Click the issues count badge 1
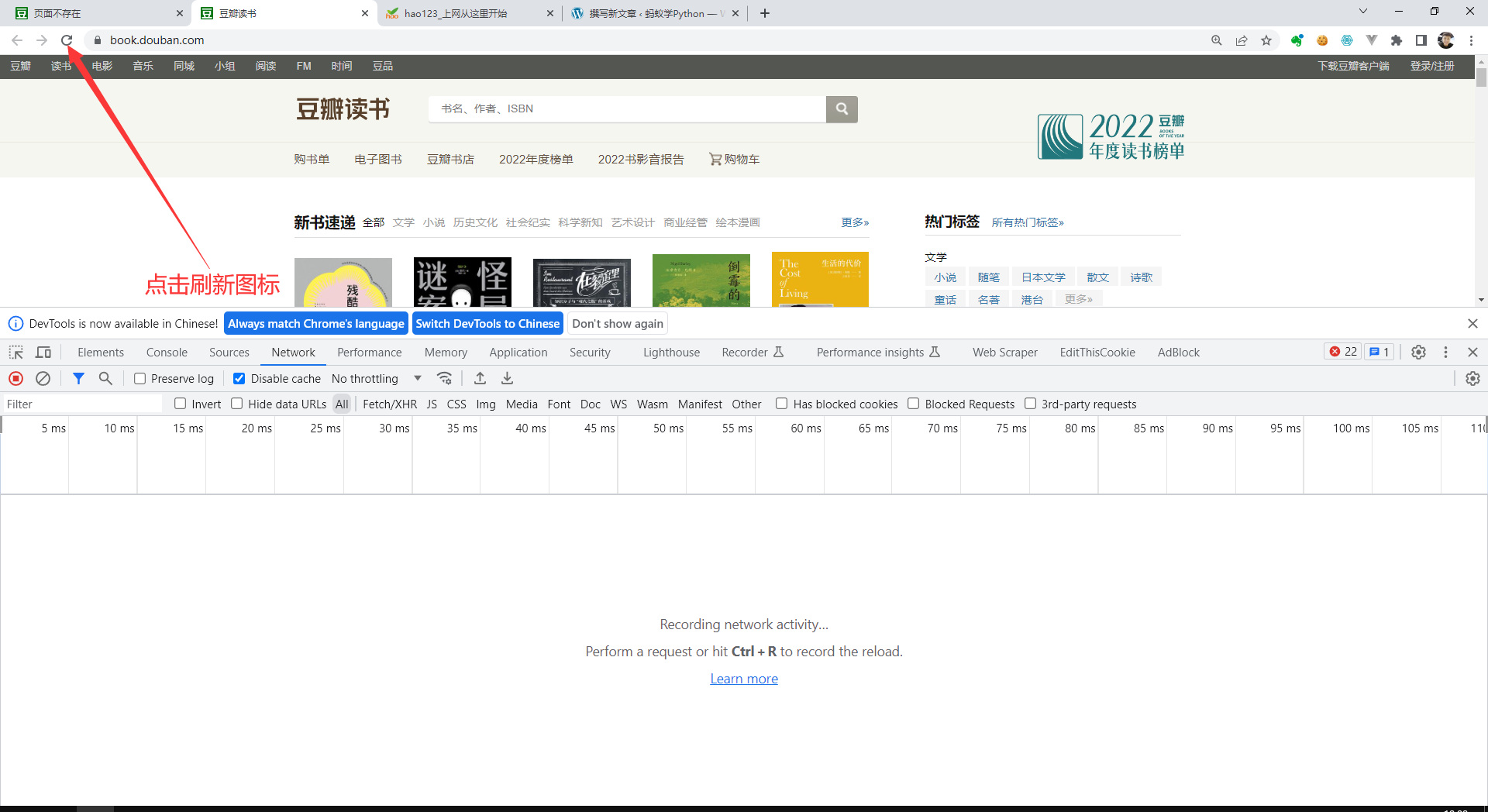 tap(1379, 352)
